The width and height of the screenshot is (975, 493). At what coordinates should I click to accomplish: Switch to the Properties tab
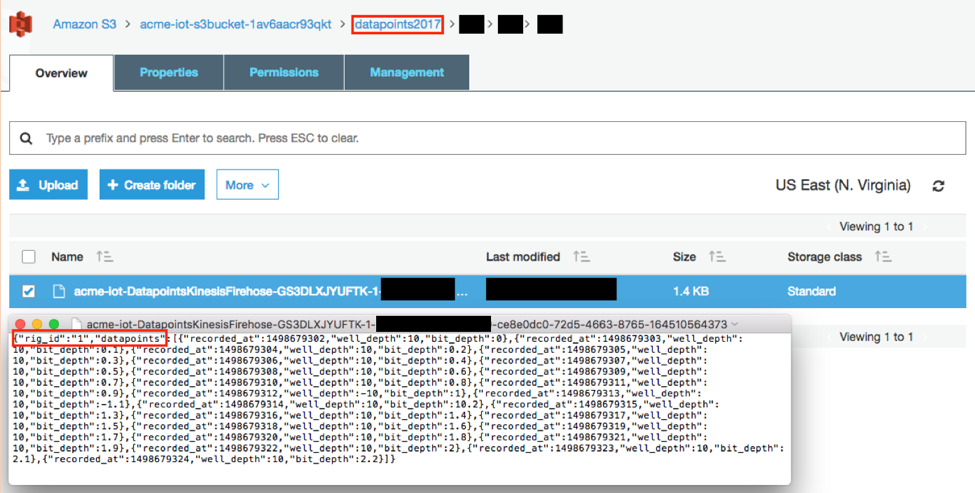[x=169, y=72]
